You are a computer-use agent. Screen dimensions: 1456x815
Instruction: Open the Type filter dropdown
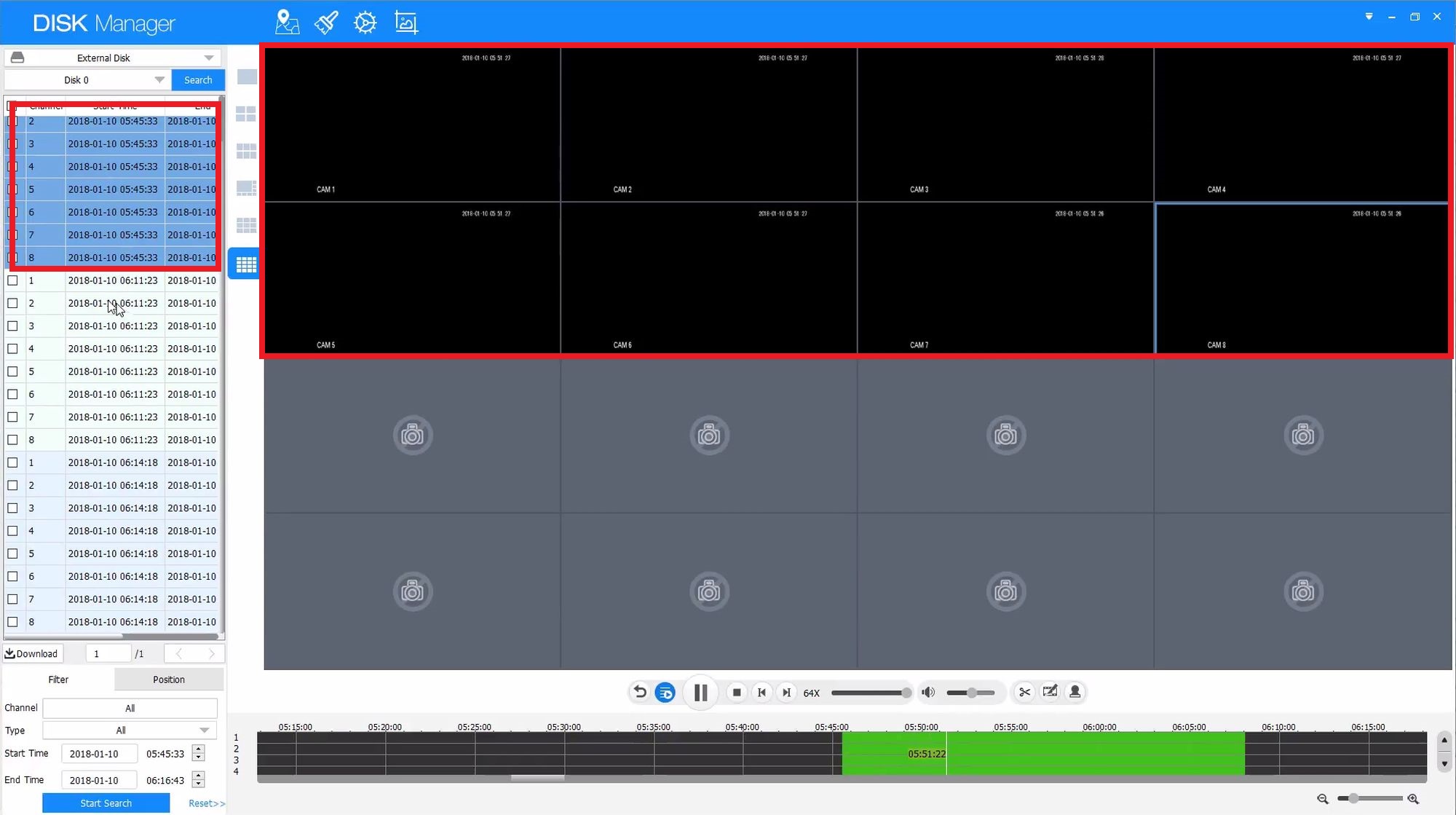coord(204,730)
